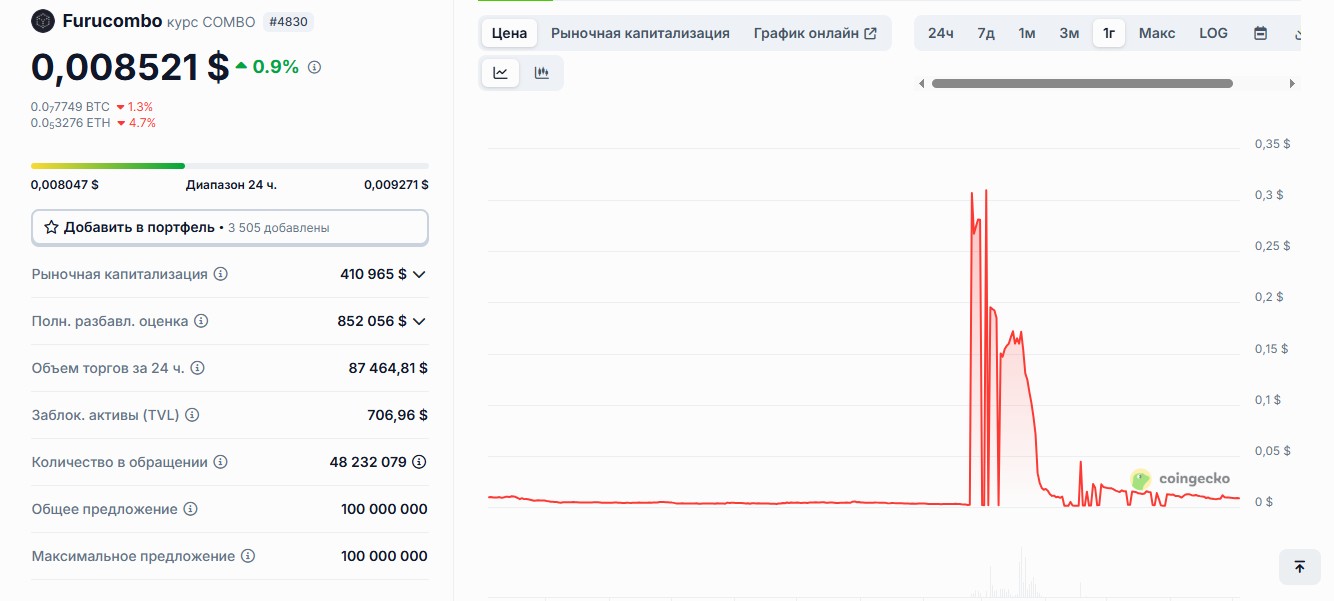This screenshot has width=1334, height=601.
Task: Toggle LOG scale on the chart
Action: pos(1213,33)
